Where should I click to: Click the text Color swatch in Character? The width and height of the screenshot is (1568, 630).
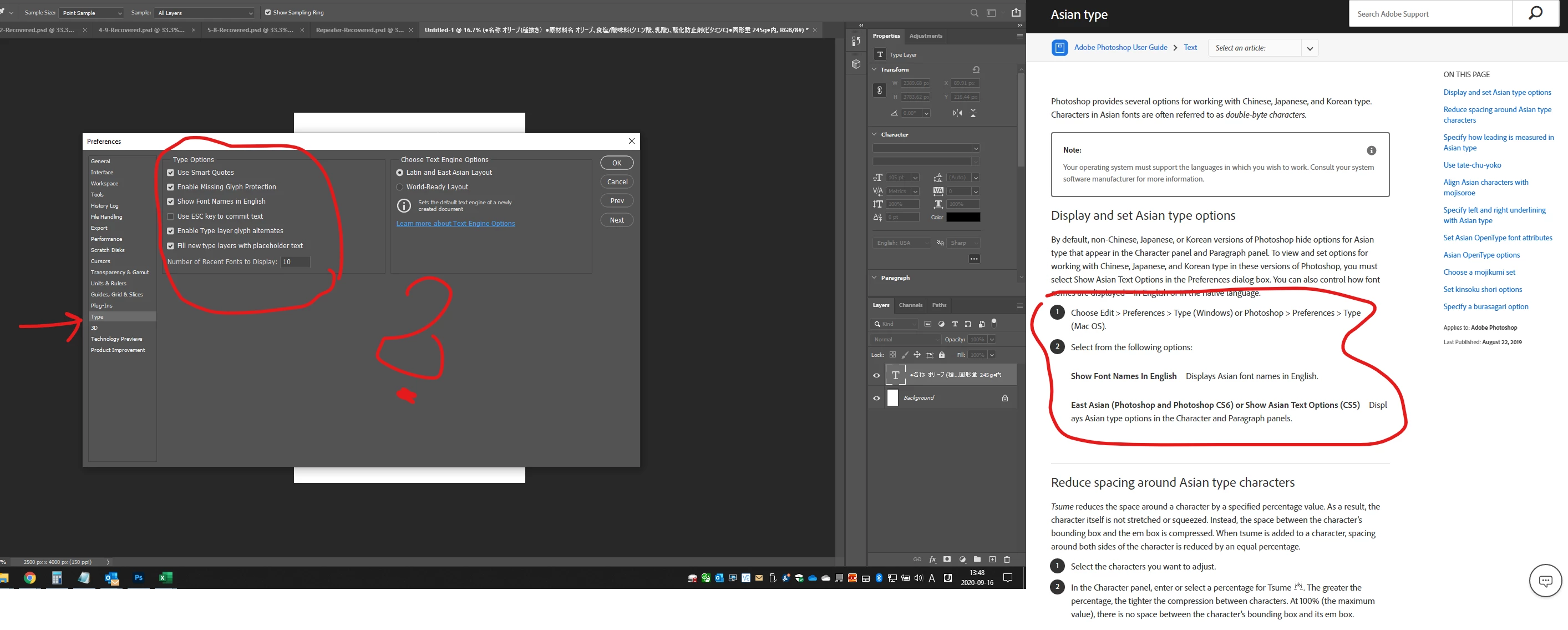click(963, 217)
